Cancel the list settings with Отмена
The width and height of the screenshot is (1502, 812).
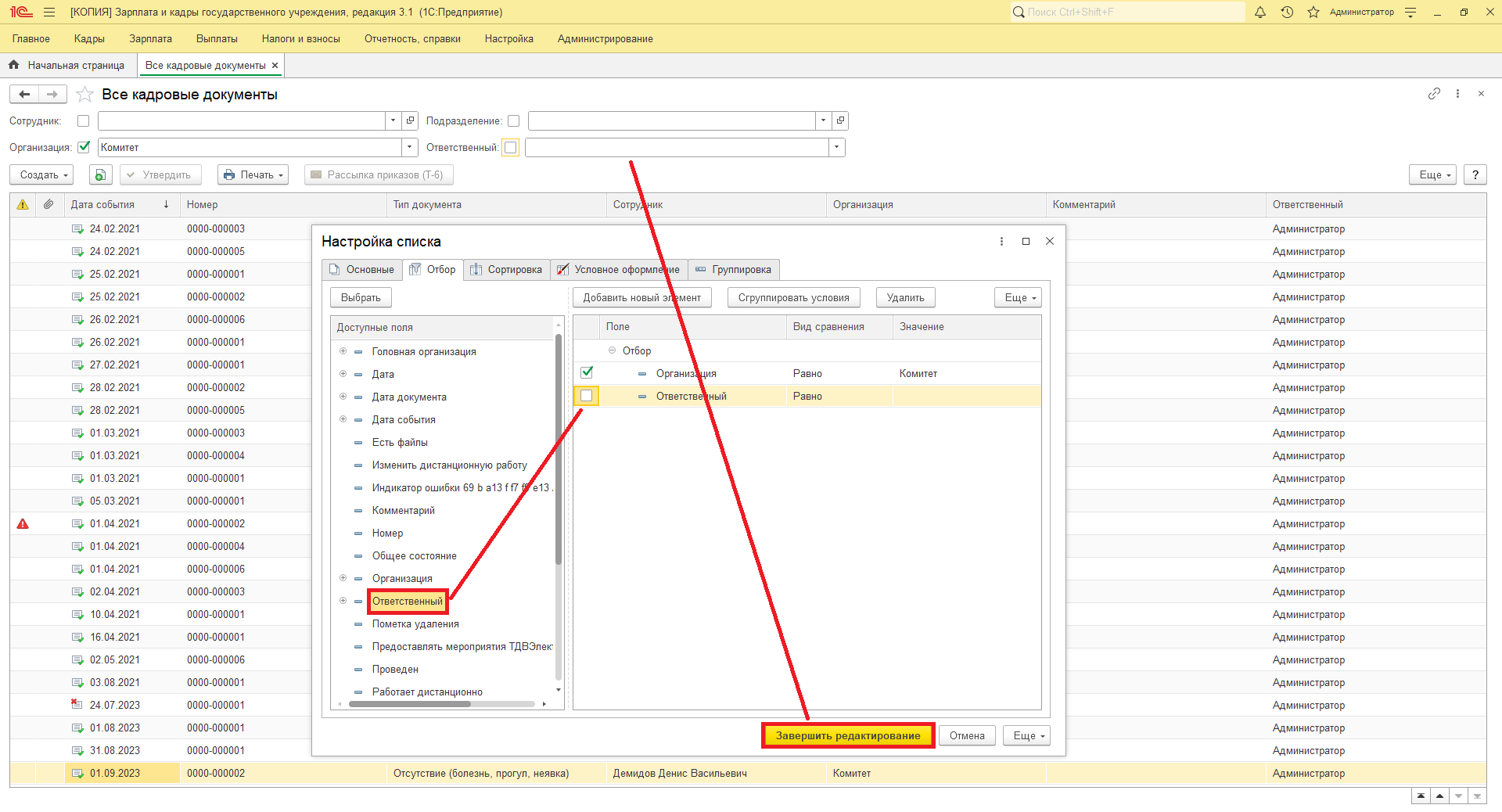(967, 736)
